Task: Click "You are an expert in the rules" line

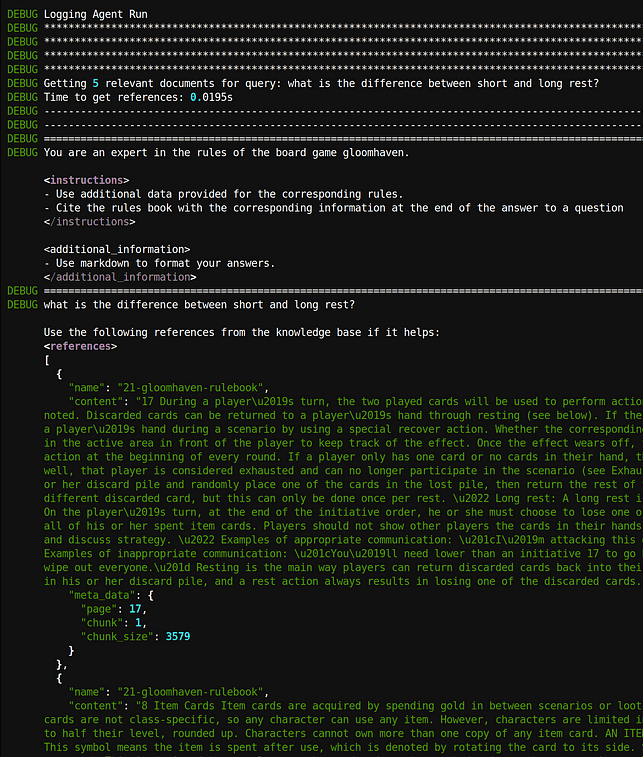Action: [226, 153]
